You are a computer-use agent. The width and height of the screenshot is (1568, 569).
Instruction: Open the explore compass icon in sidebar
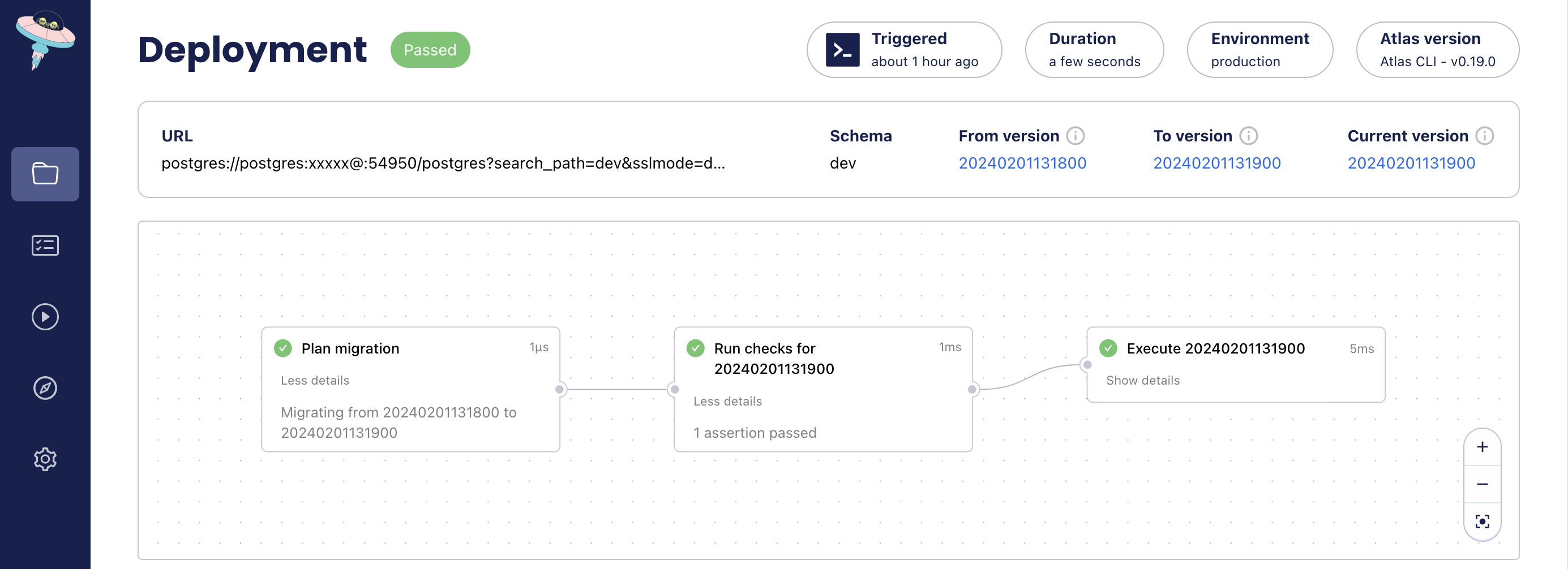click(x=44, y=388)
